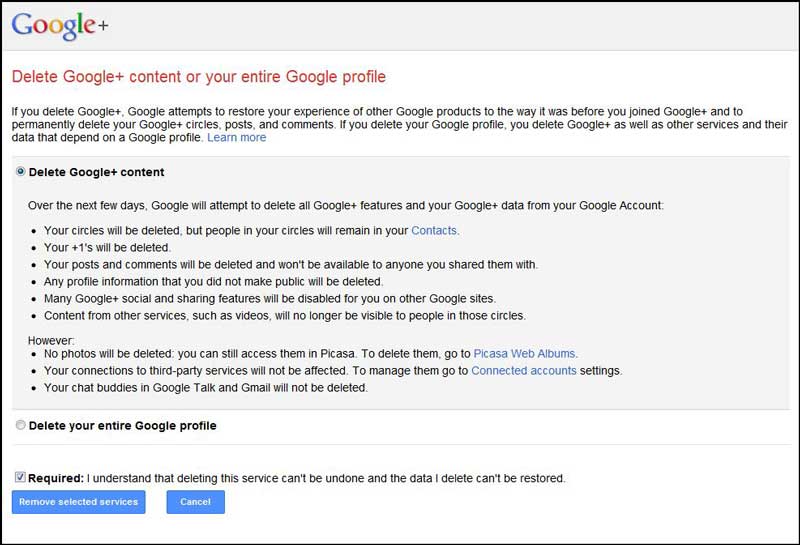The width and height of the screenshot is (800, 545).
Task: Click the Google+ logo
Action: (60, 25)
